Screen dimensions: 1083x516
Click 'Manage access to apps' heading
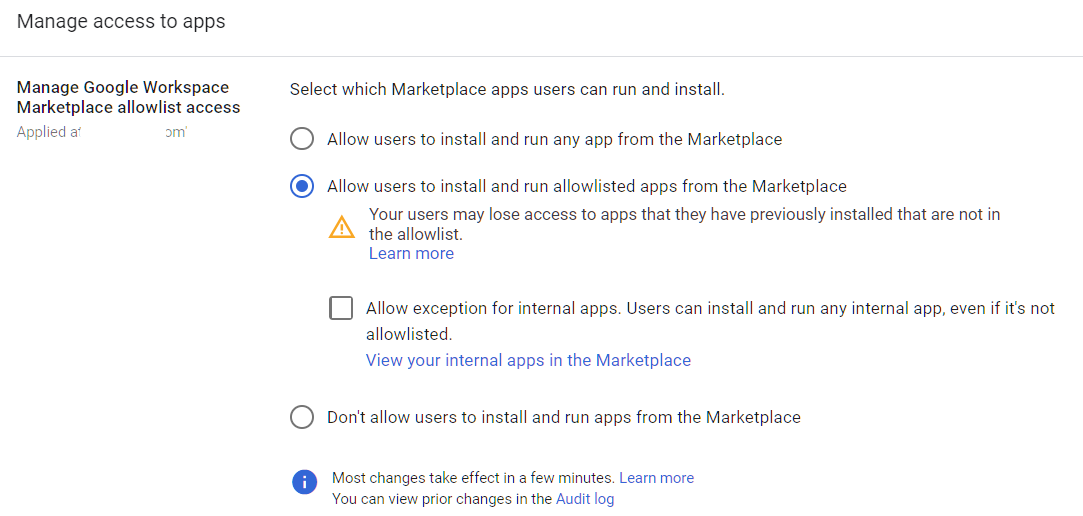click(121, 21)
